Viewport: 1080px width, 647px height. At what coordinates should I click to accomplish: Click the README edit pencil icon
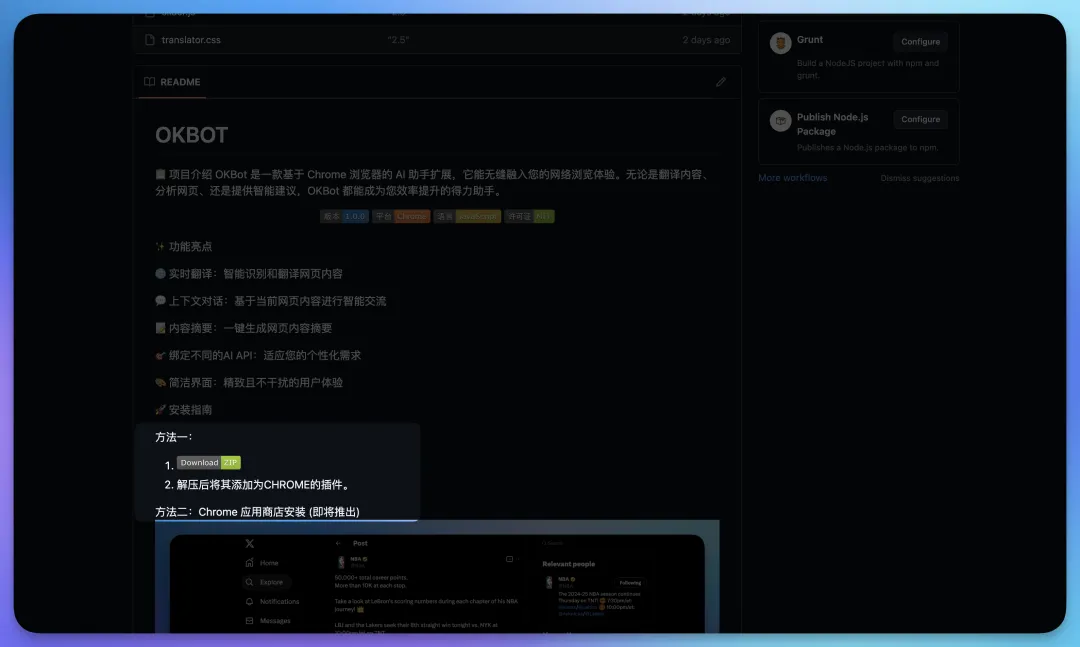pos(720,82)
